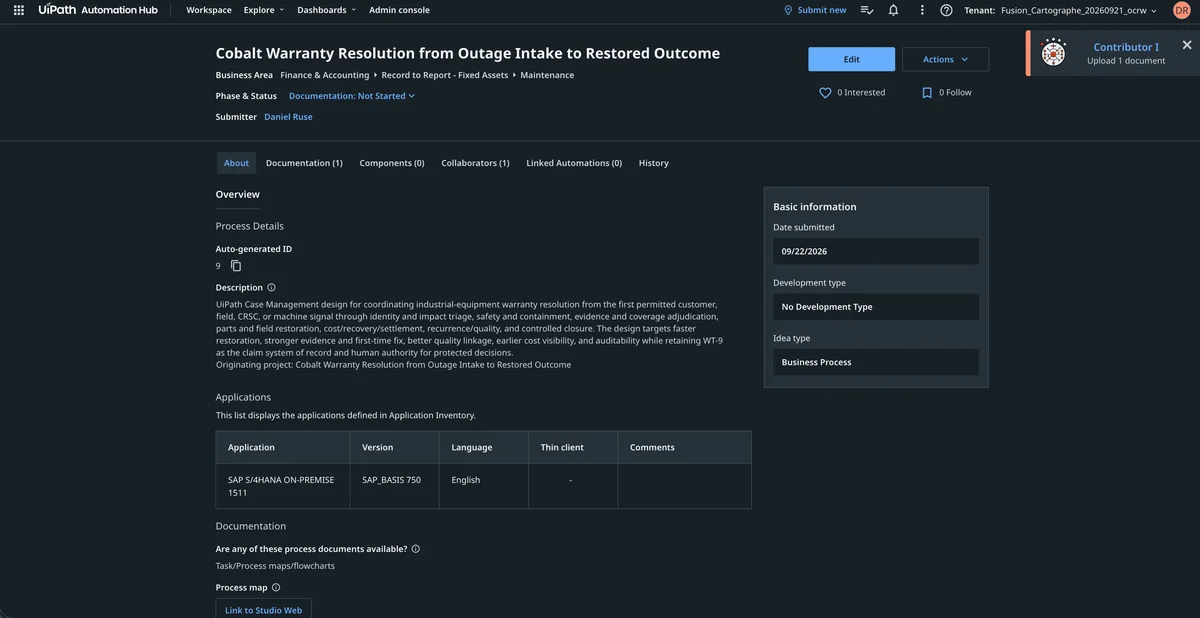The width and height of the screenshot is (1200, 618).
Task: Click the Maintenance breadcrumb
Action: 547,75
